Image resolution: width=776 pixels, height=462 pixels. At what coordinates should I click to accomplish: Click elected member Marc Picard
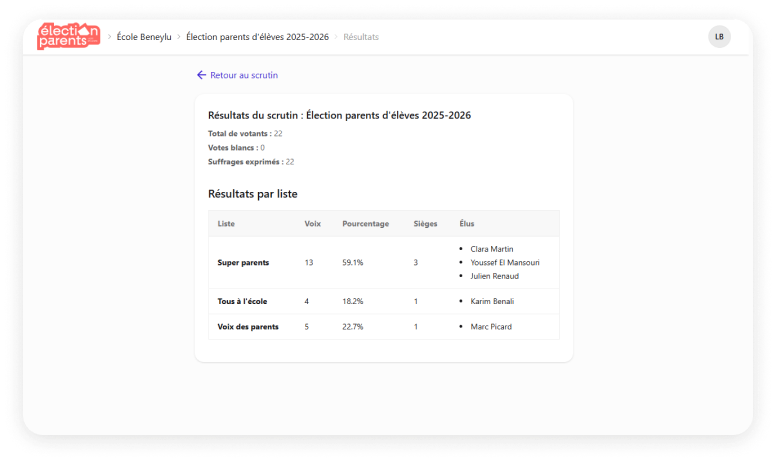[490, 327]
